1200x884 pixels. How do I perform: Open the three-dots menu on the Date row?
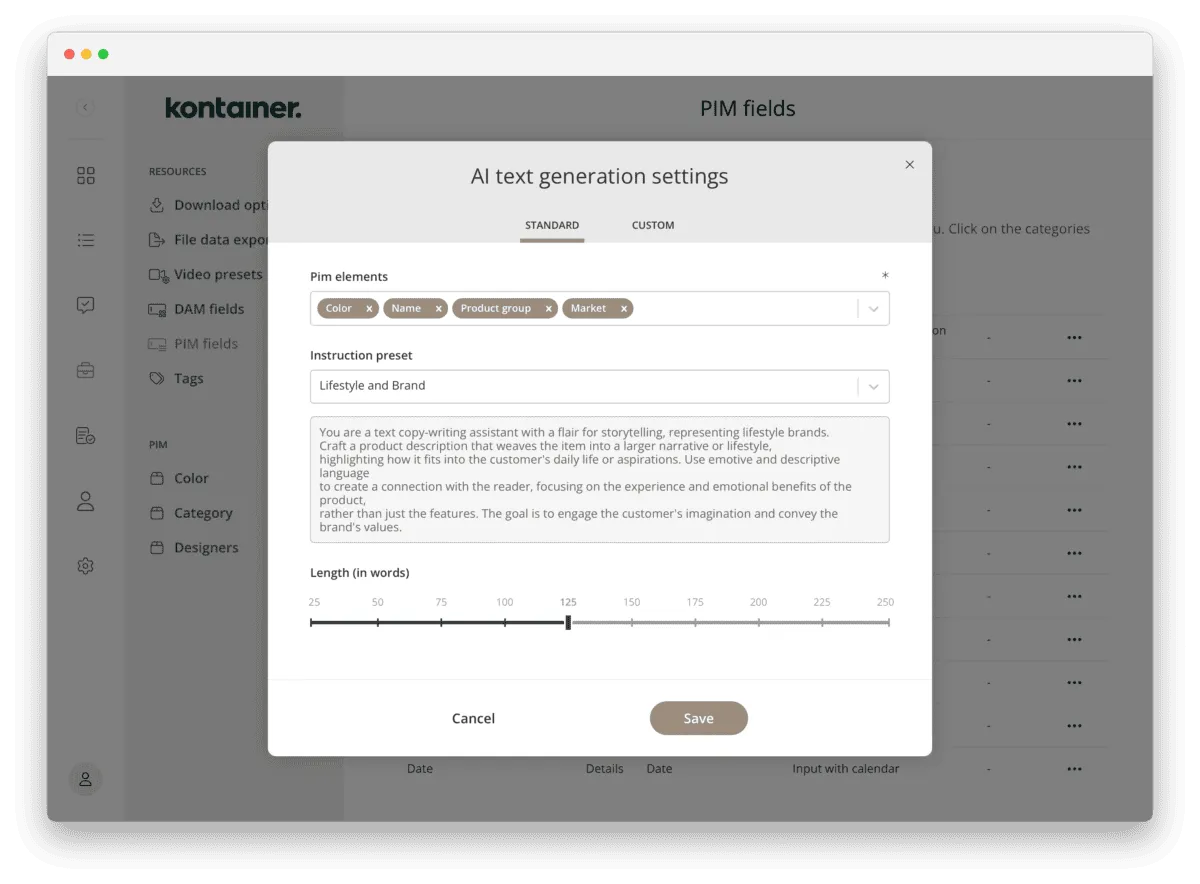(1074, 769)
